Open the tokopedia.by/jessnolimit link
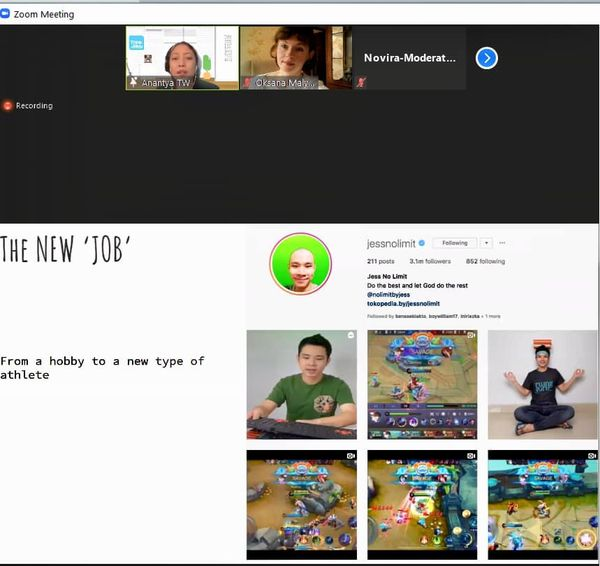This screenshot has width=600, height=566. [403, 303]
